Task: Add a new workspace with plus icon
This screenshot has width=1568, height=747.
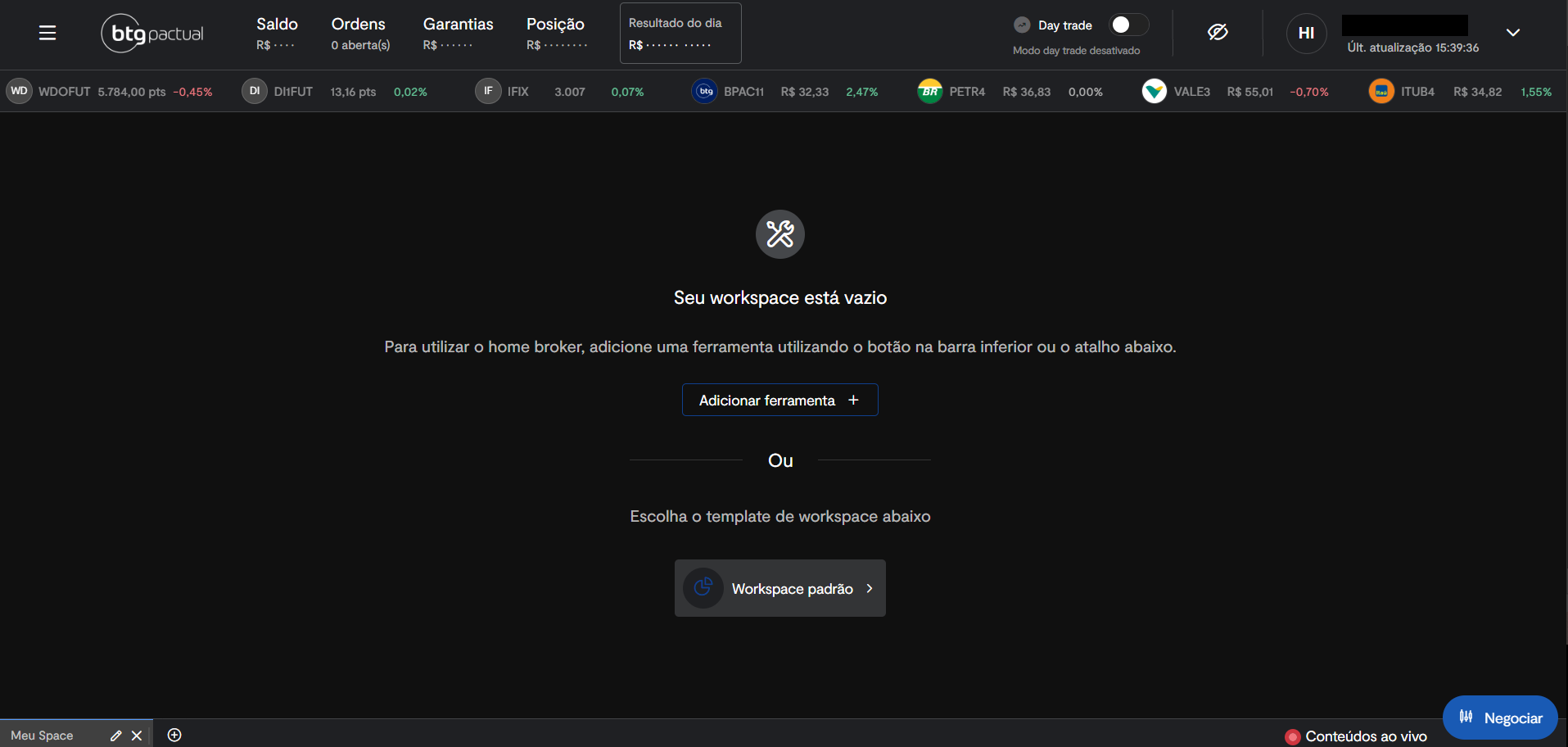Action: point(174,736)
